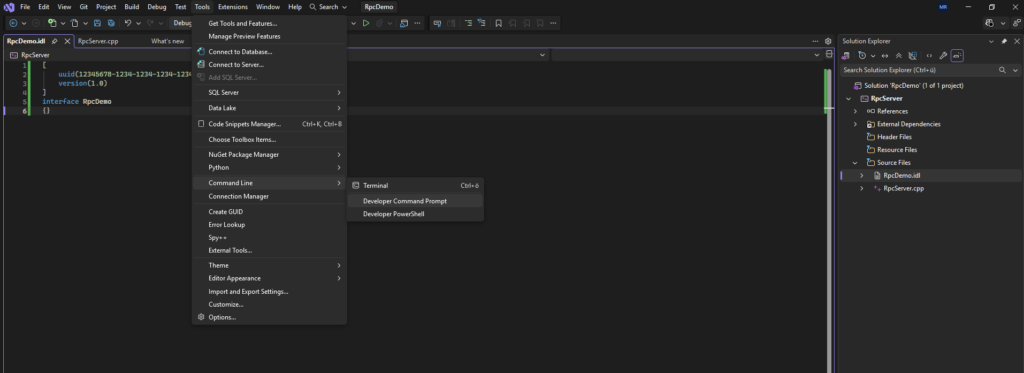Click the navigate backward circle icon
This screenshot has width=1024, height=373.
click(x=13, y=23)
